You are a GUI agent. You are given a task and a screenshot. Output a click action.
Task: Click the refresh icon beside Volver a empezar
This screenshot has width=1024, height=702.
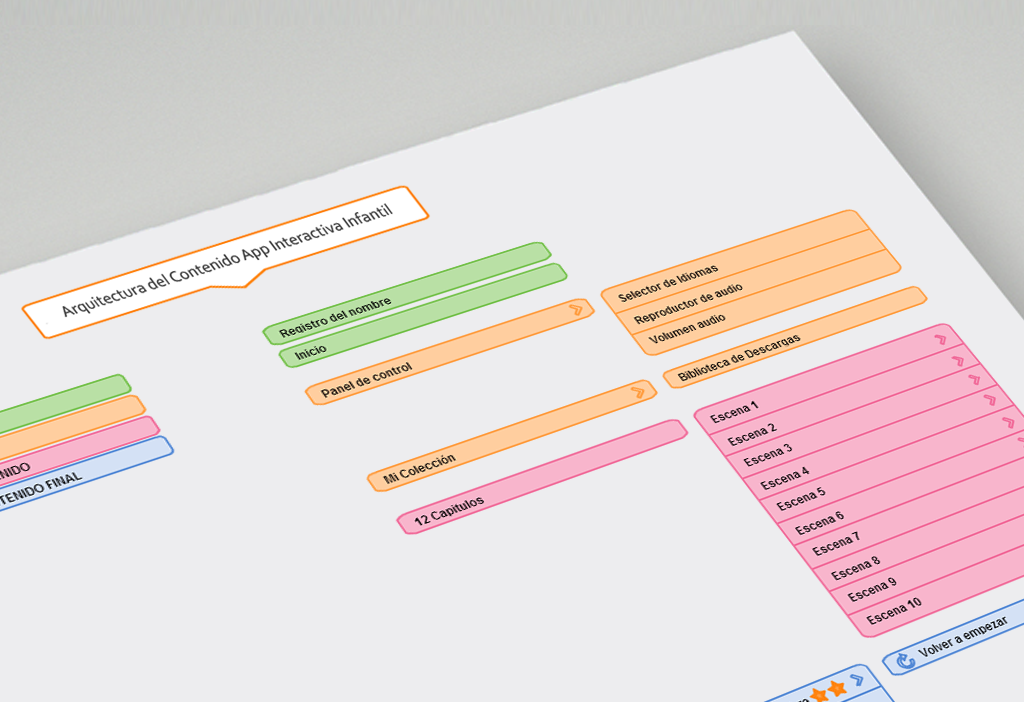pyautogui.click(x=906, y=660)
